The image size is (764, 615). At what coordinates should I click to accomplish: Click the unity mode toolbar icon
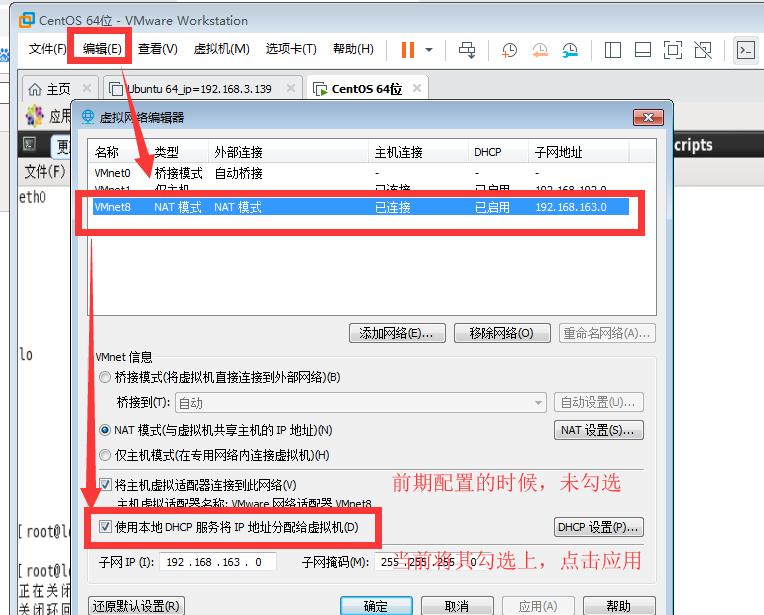pyautogui.click(x=703, y=50)
